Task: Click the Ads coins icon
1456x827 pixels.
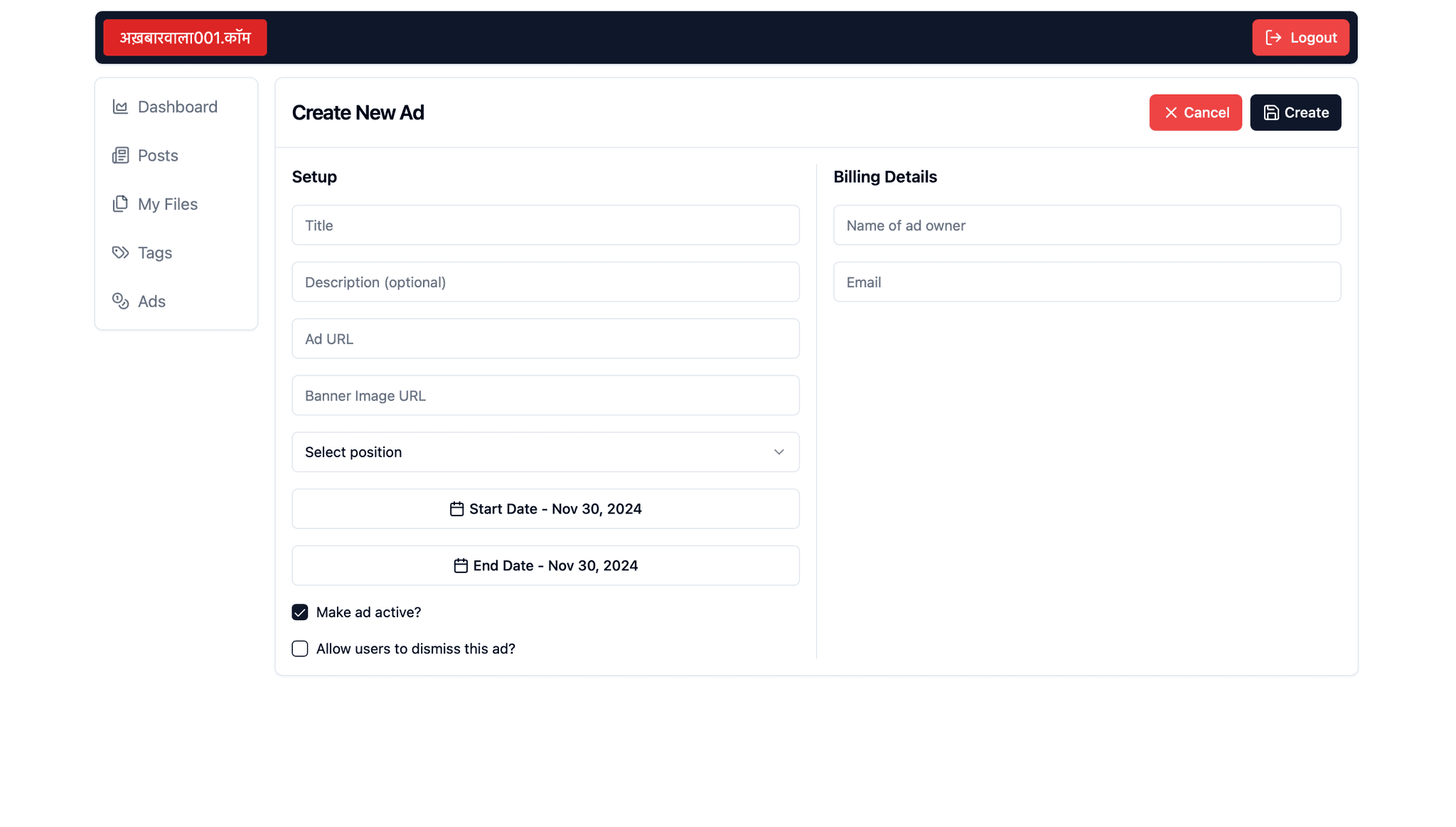Action: tap(120, 302)
